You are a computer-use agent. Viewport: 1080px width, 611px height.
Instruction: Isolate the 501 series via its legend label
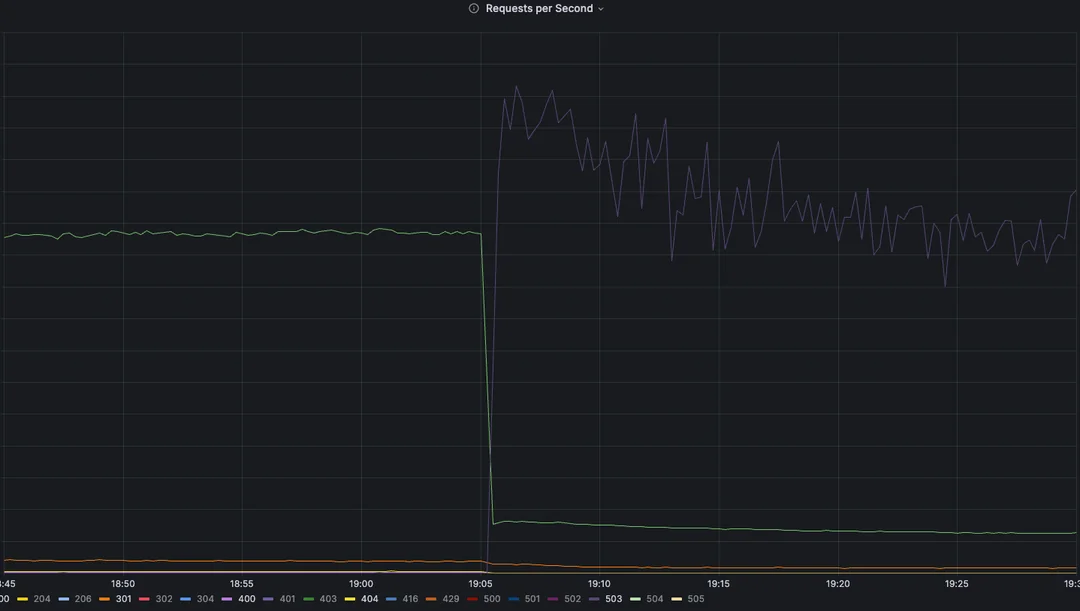click(x=532, y=599)
